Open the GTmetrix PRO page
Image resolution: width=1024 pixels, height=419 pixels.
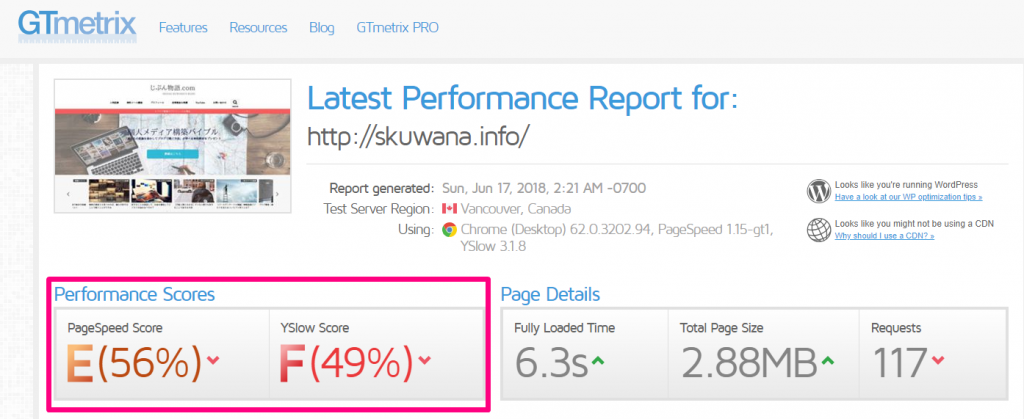[x=398, y=28]
